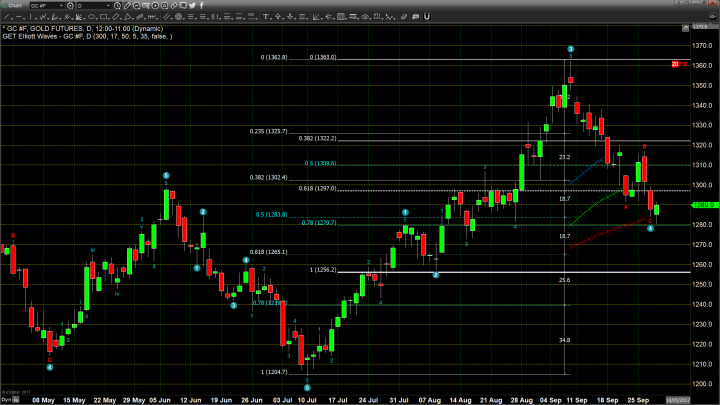Click the date box at bottom right
The width and height of the screenshot is (720, 405).
pyautogui.click(x=700, y=399)
